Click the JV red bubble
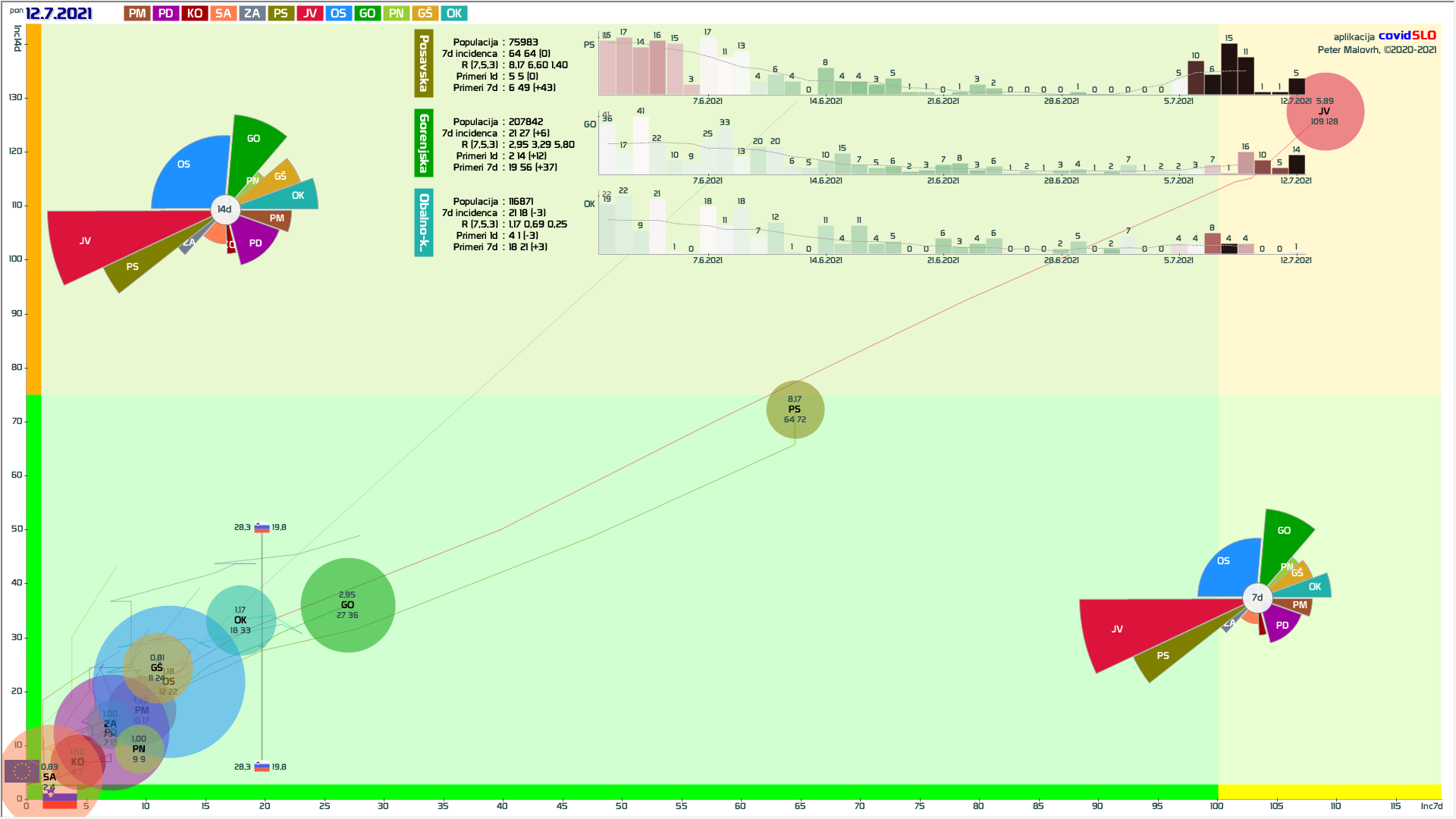The height and width of the screenshot is (819, 1456). coord(1325,111)
